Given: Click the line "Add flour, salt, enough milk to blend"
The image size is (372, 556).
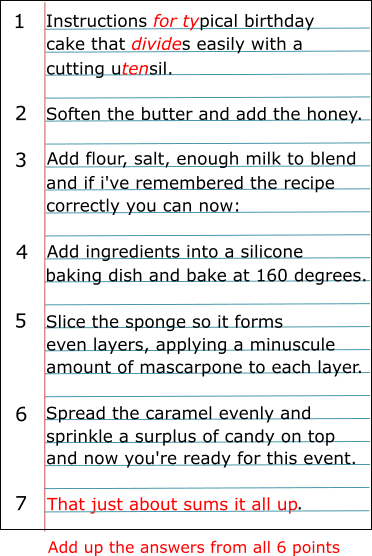Looking at the screenshot, I should (201, 159).
